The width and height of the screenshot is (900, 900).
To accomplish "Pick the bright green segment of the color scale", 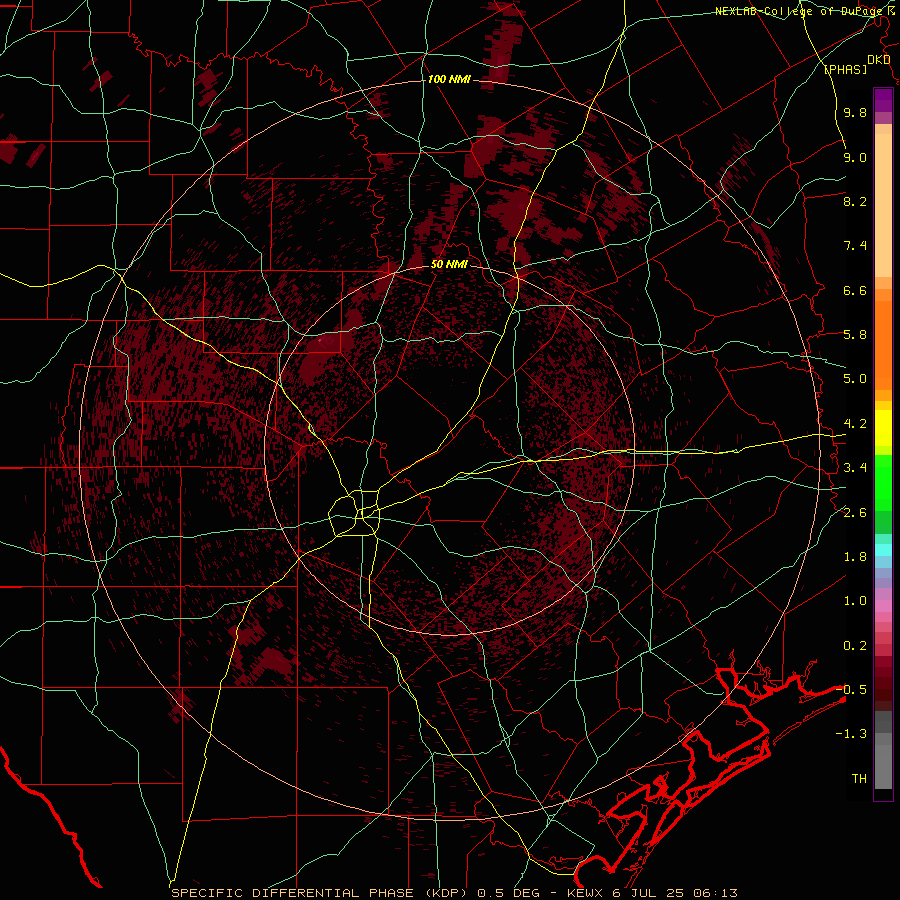I will coord(883,481).
